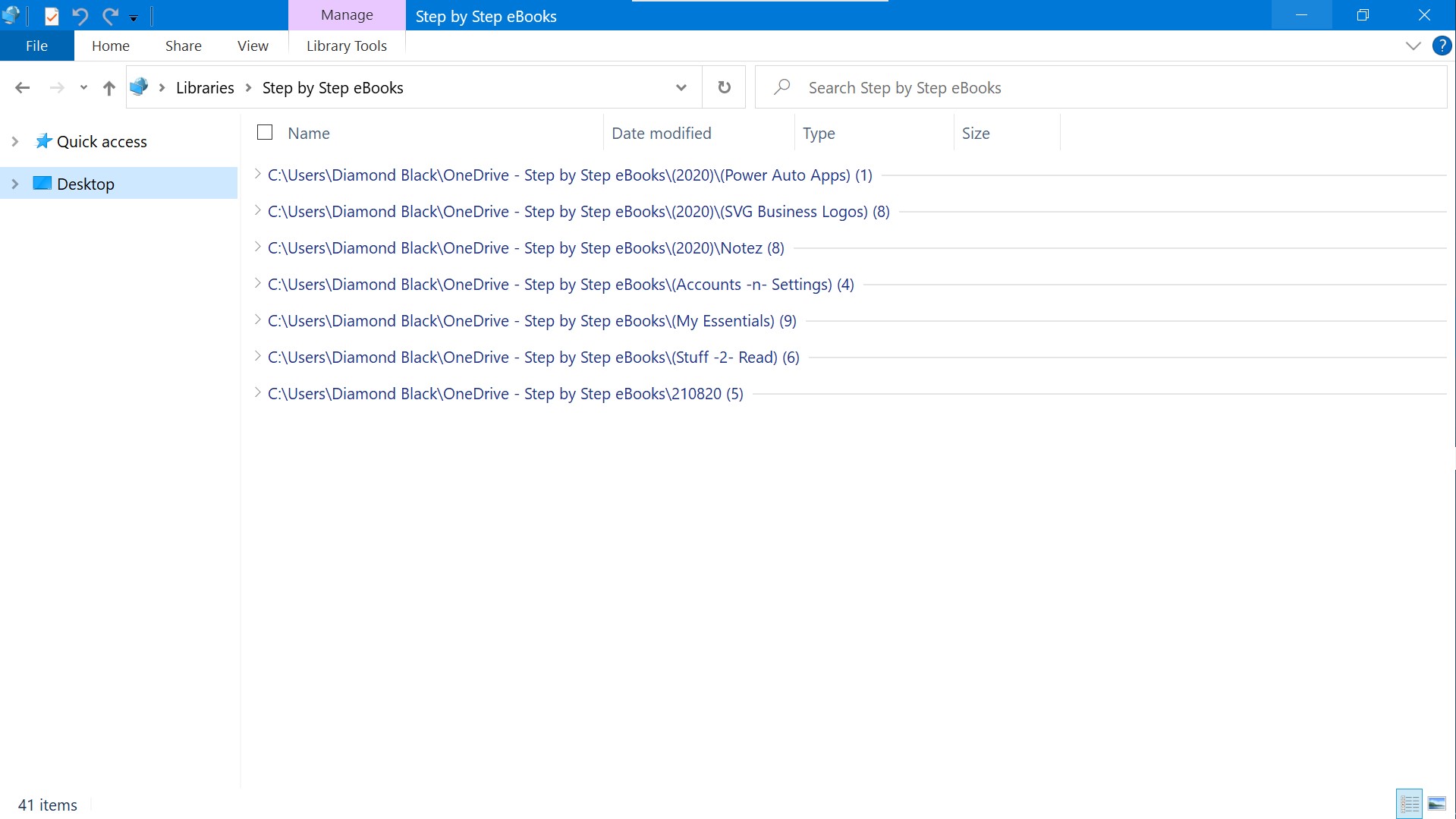
Task: Select the 210820 group header
Action: [x=505, y=394]
